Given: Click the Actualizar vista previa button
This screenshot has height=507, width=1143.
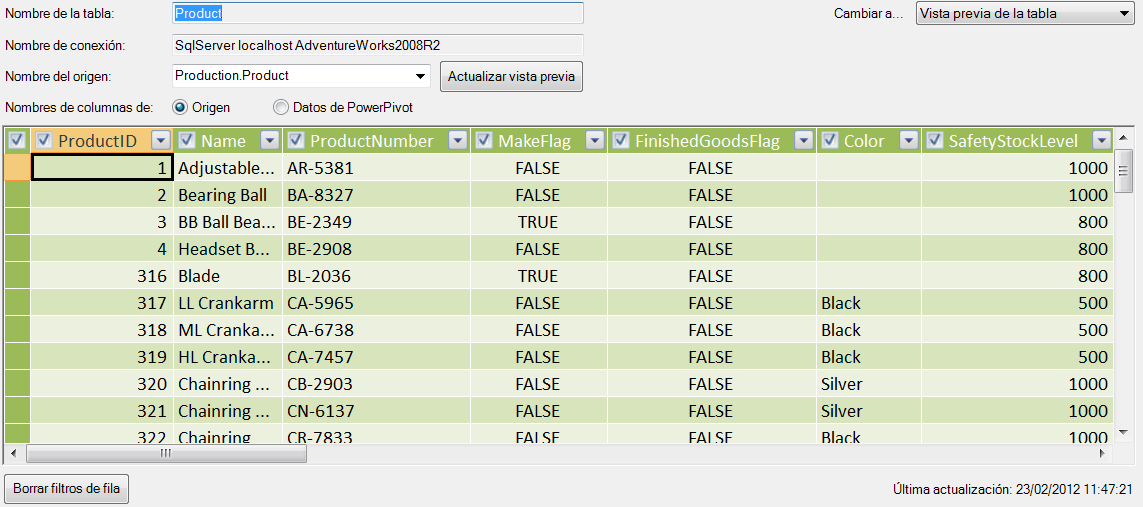Looking at the screenshot, I should tap(511, 76).
